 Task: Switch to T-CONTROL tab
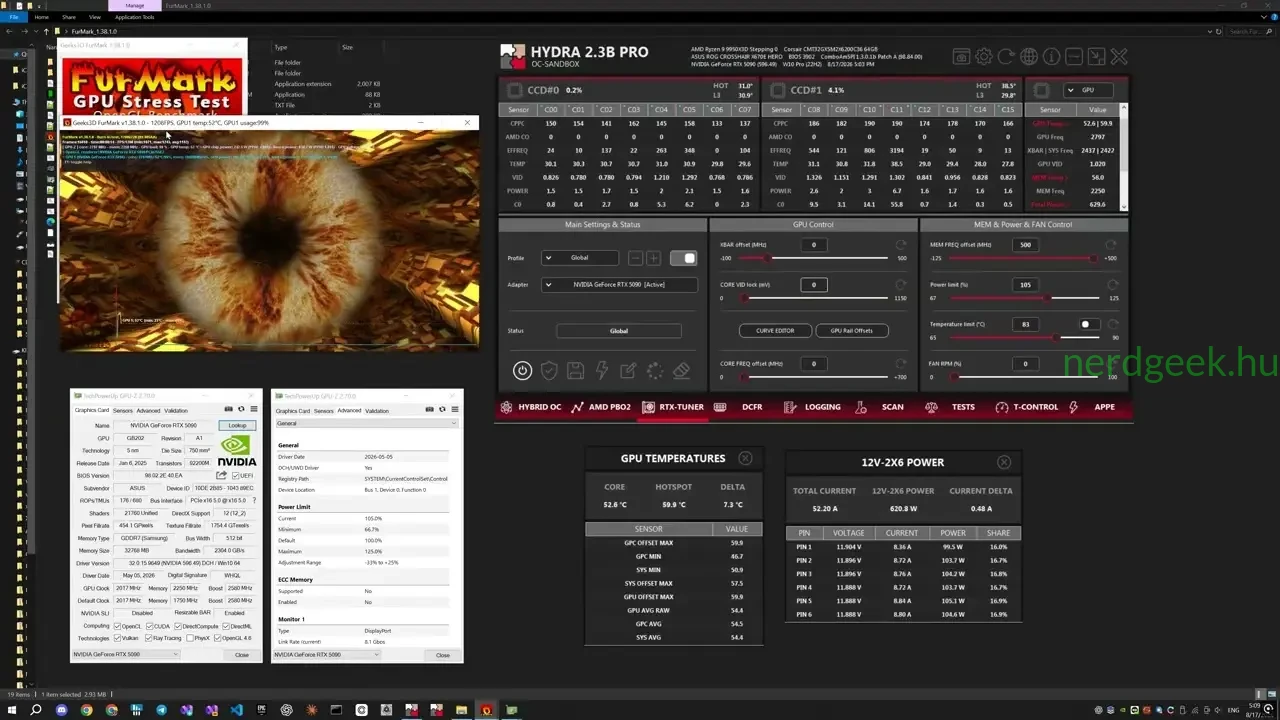[1027, 407]
